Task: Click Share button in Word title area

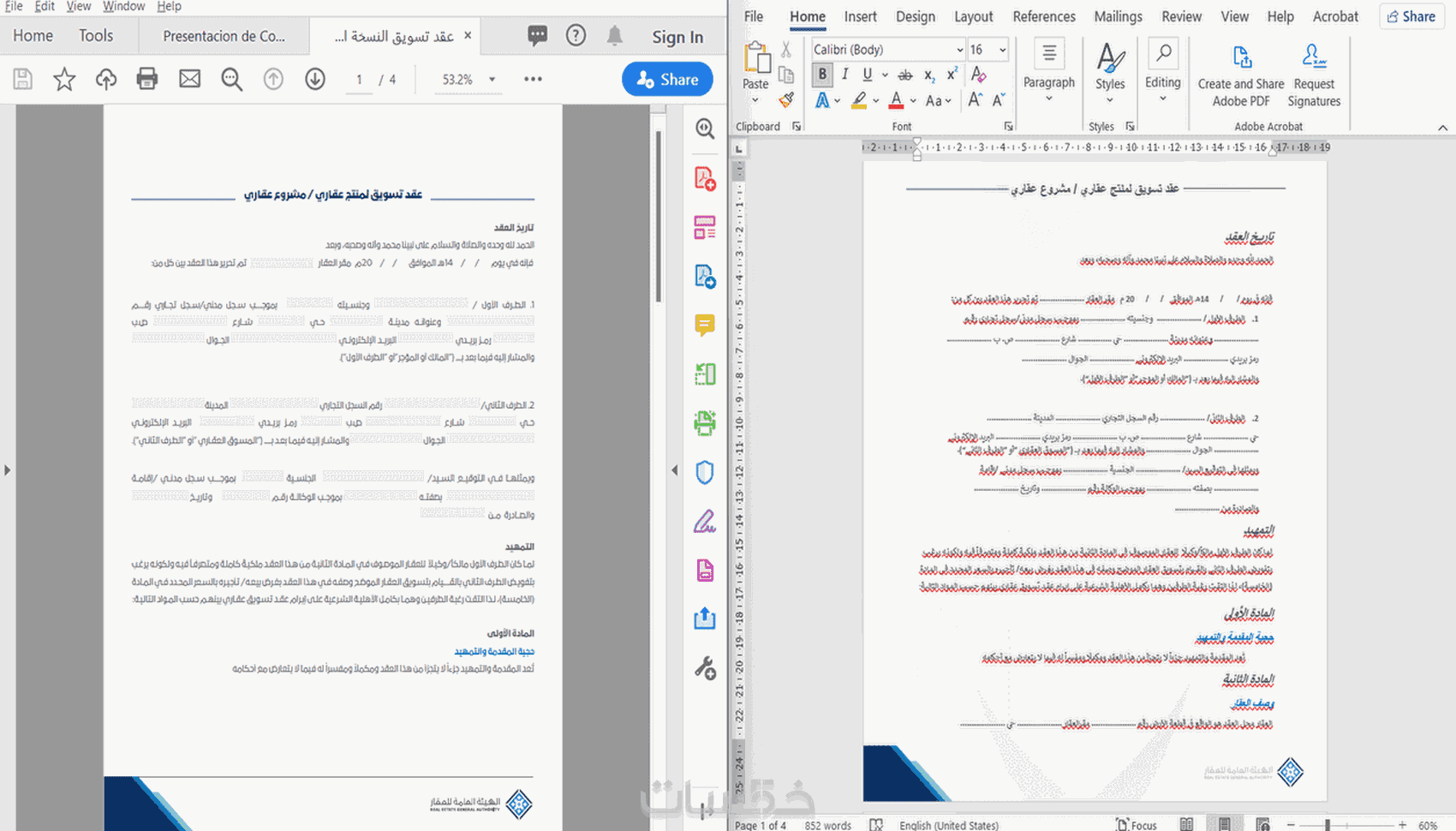Action: [1411, 16]
